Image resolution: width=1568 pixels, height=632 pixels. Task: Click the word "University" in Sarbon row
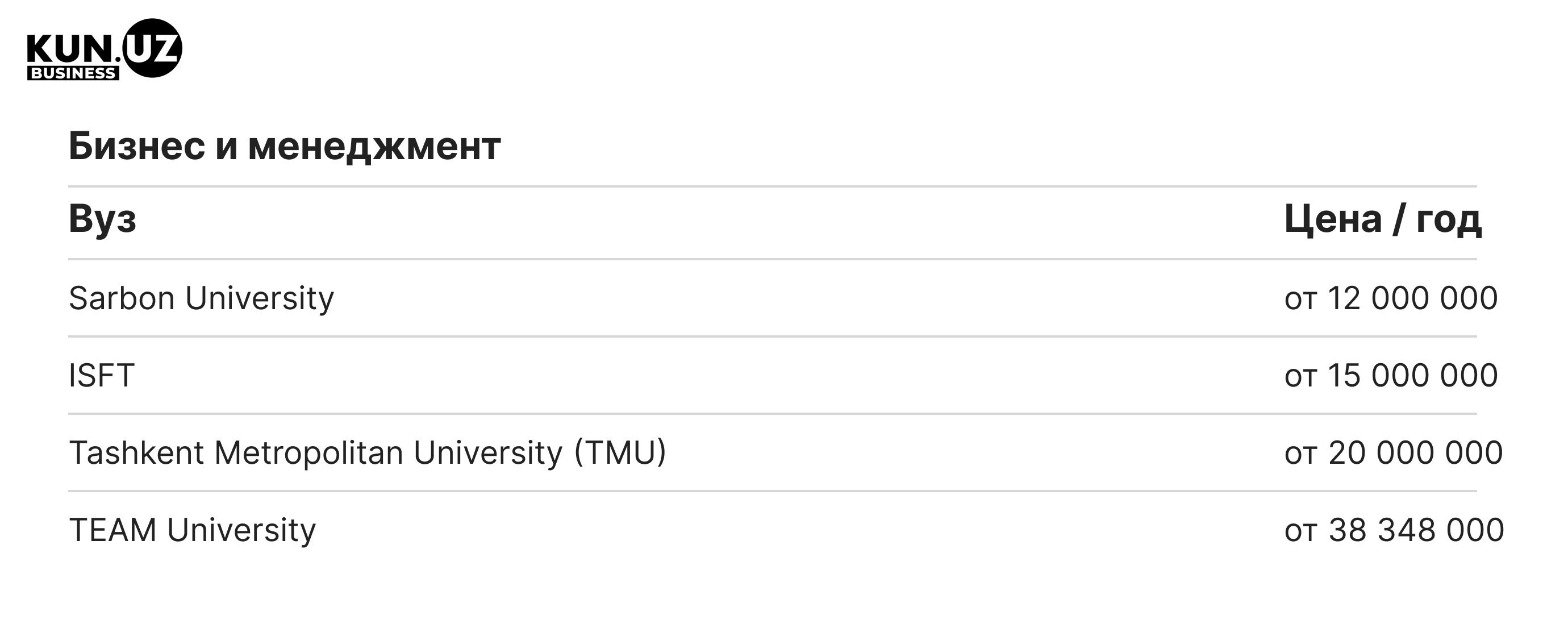coord(260,298)
